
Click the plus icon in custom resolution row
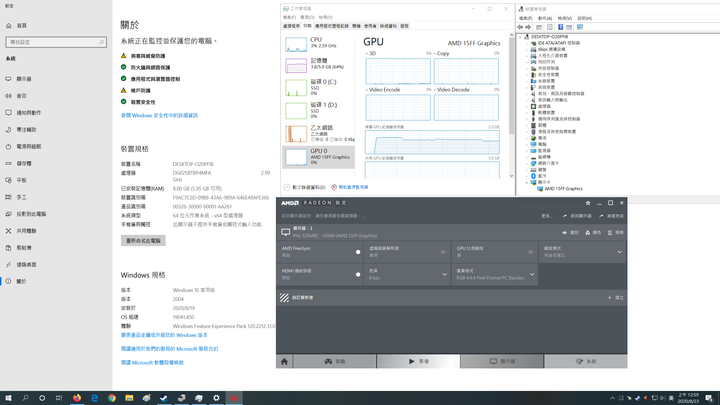[609, 298]
